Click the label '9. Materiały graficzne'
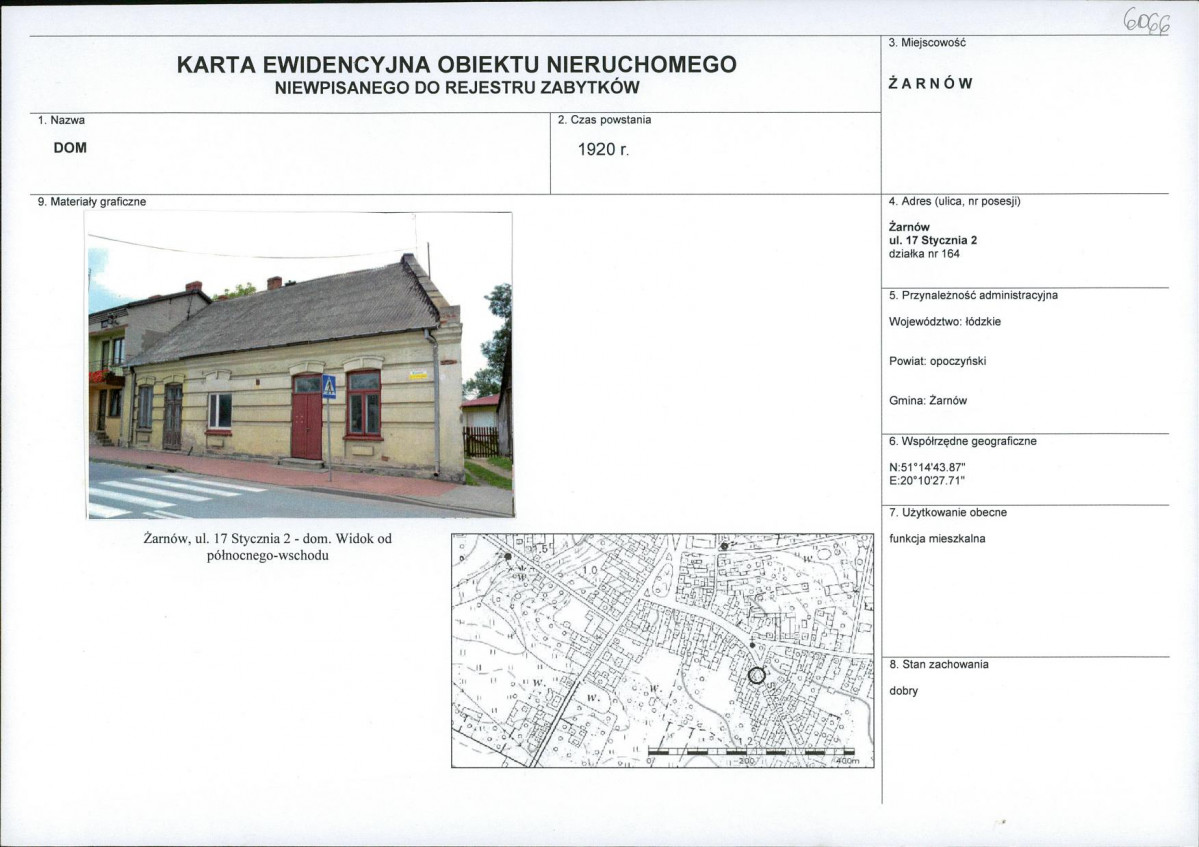1199x847 pixels. 92,202
